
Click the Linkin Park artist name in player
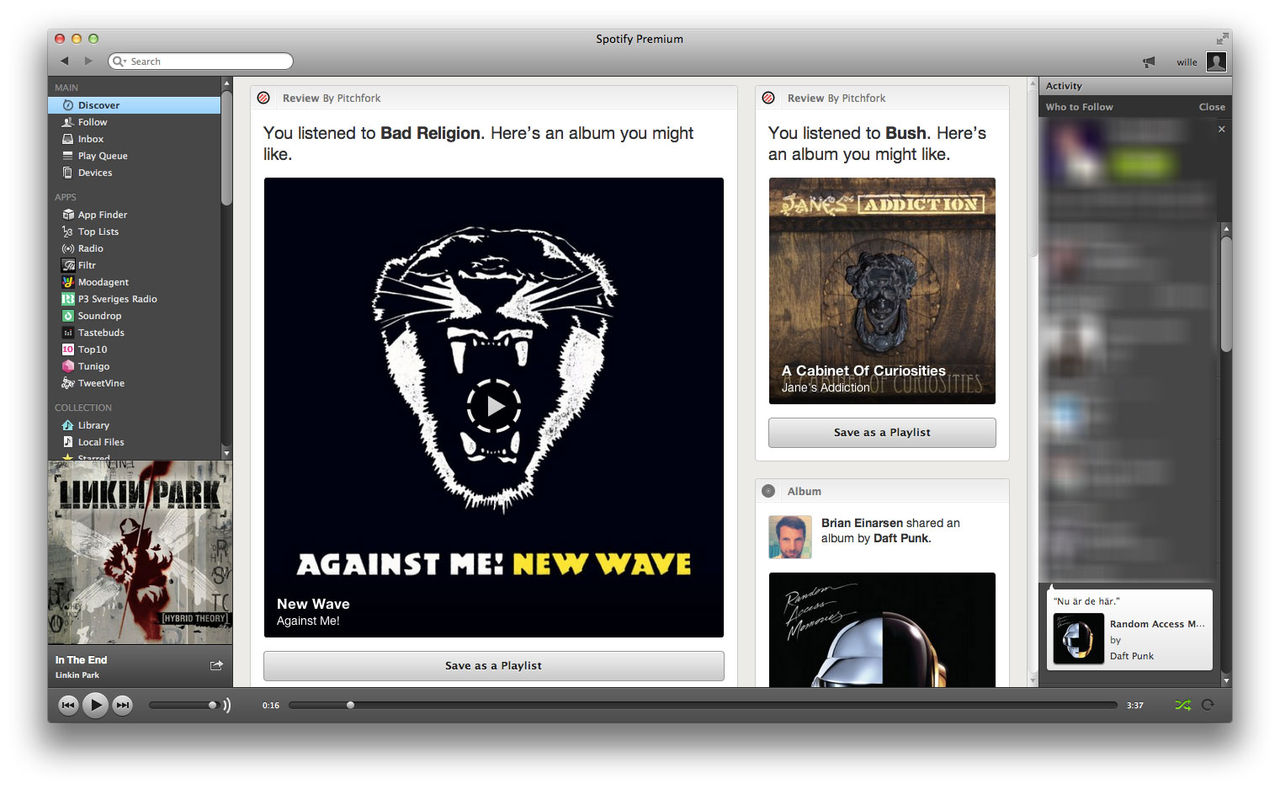tap(78, 676)
